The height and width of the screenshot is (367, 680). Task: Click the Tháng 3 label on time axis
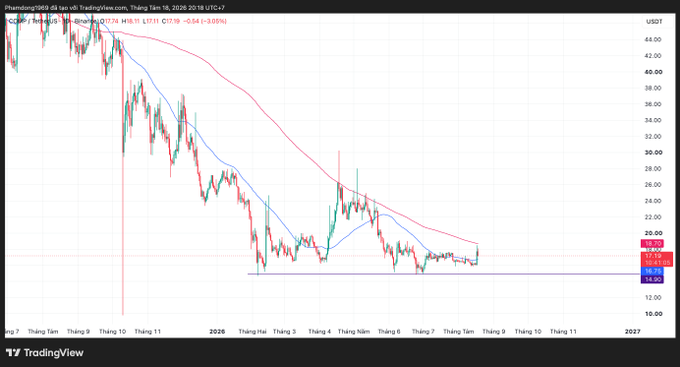pyautogui.click(x=284, y=331)
